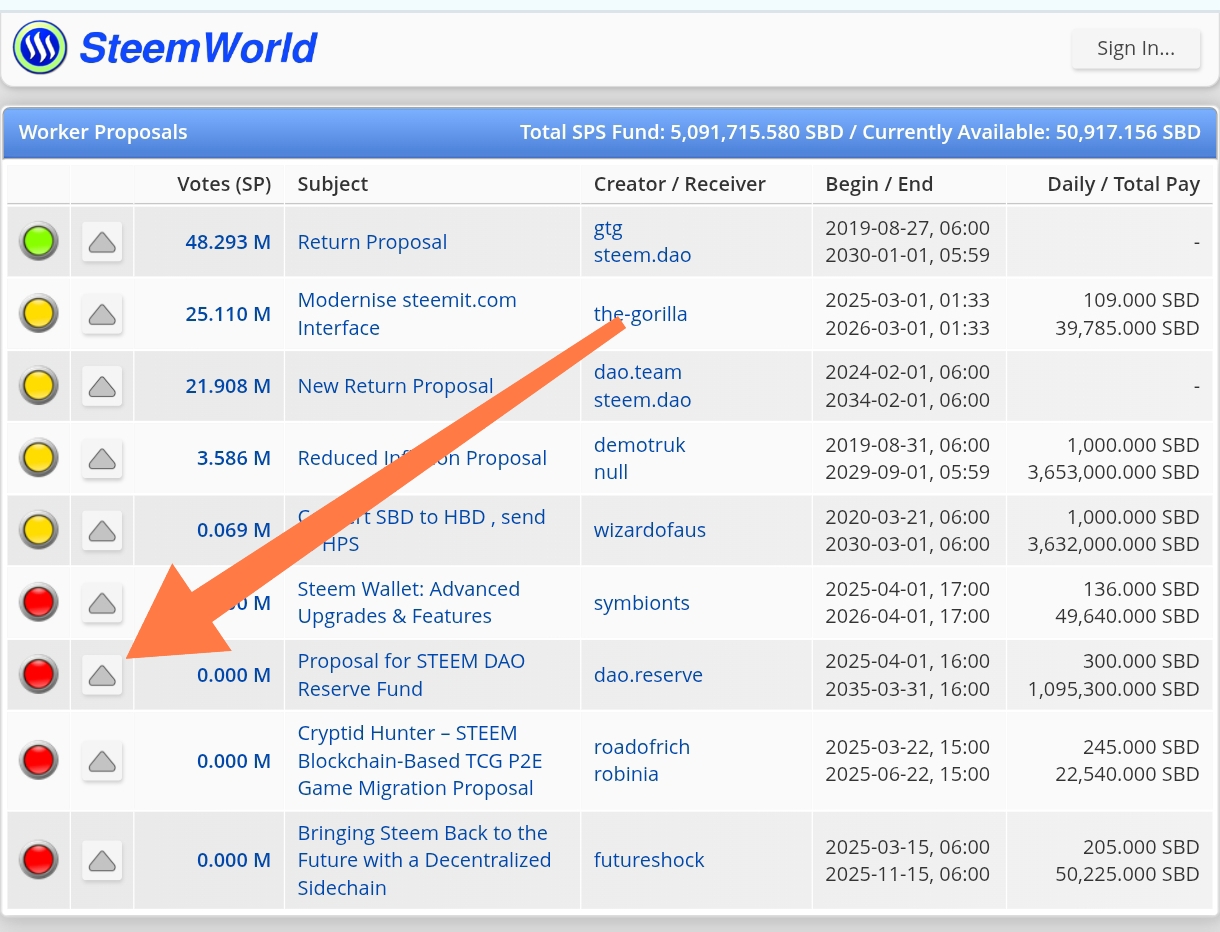
Task: Visit the demotruk creator profile
Action: point(639,445)
